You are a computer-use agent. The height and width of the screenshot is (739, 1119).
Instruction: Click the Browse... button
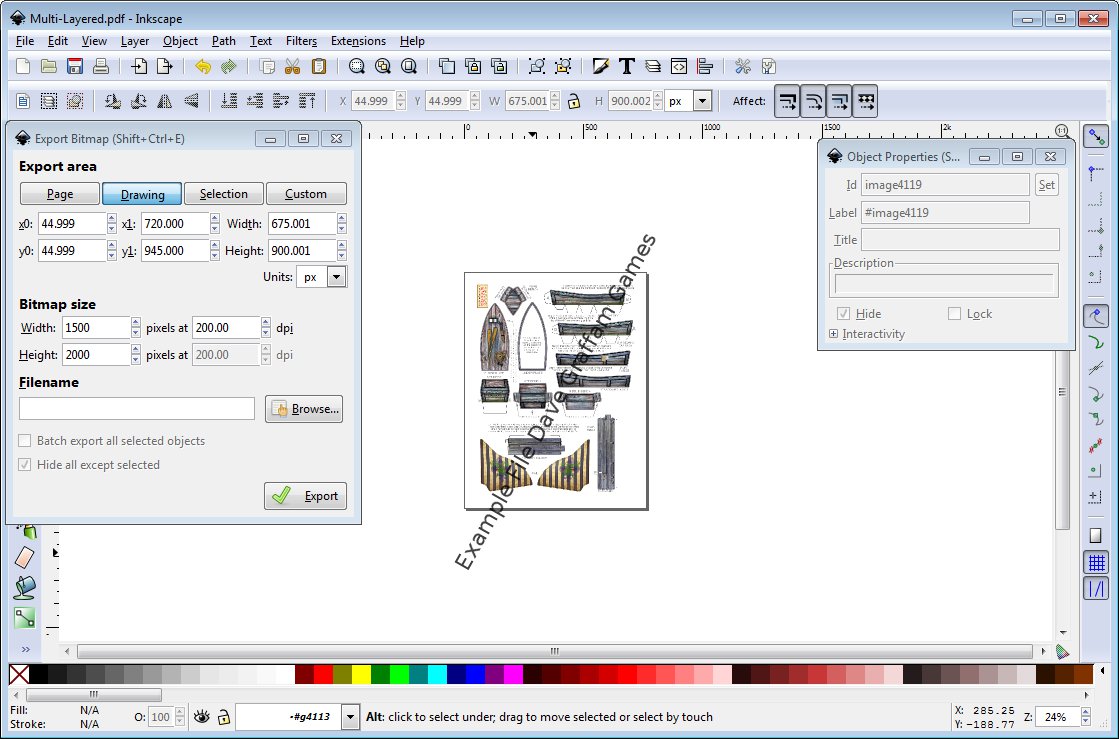pos(304,409)
